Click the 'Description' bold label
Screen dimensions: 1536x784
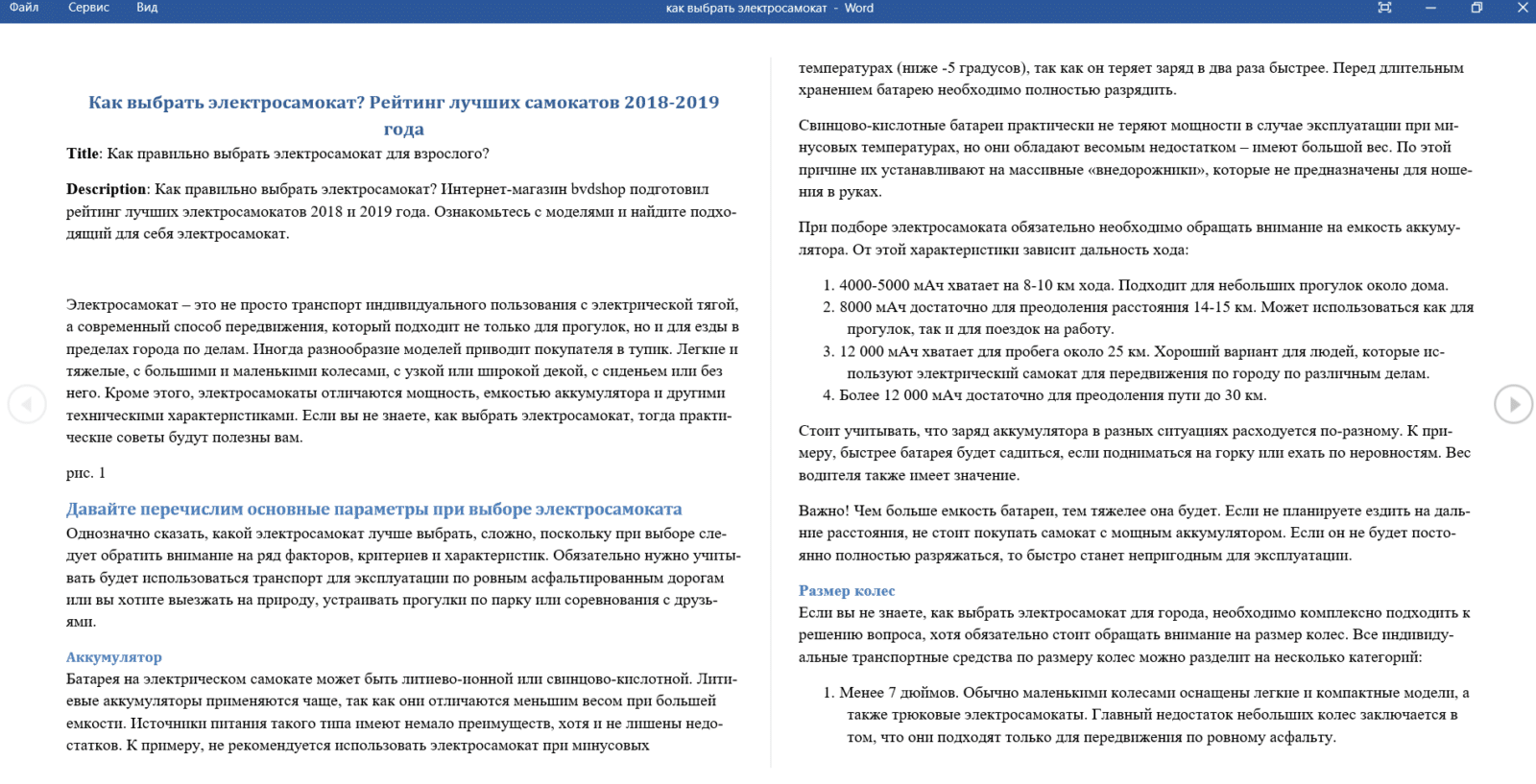coord(106,189)
